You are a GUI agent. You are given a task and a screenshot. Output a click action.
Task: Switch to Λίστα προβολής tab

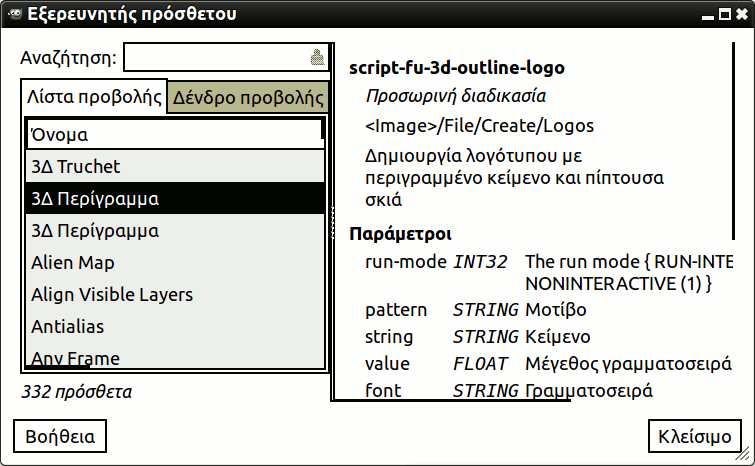click(94, 97)
